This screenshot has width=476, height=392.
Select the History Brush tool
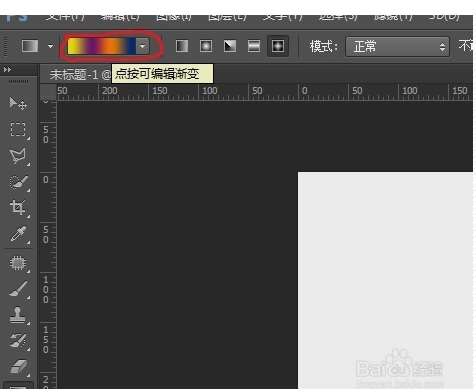click(x=18, y=341)
